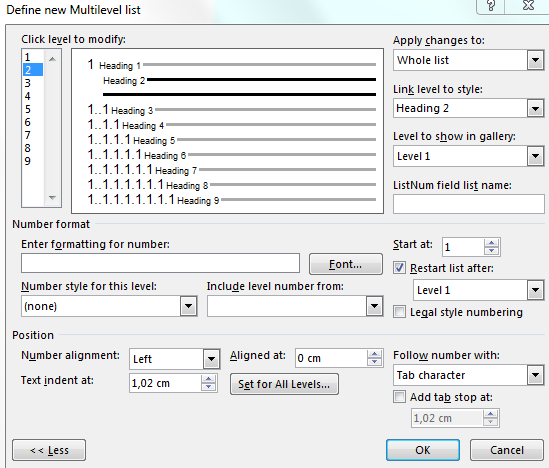Click Heading 8 line in the preview
The image size is (549, 468).
(231, 185)
